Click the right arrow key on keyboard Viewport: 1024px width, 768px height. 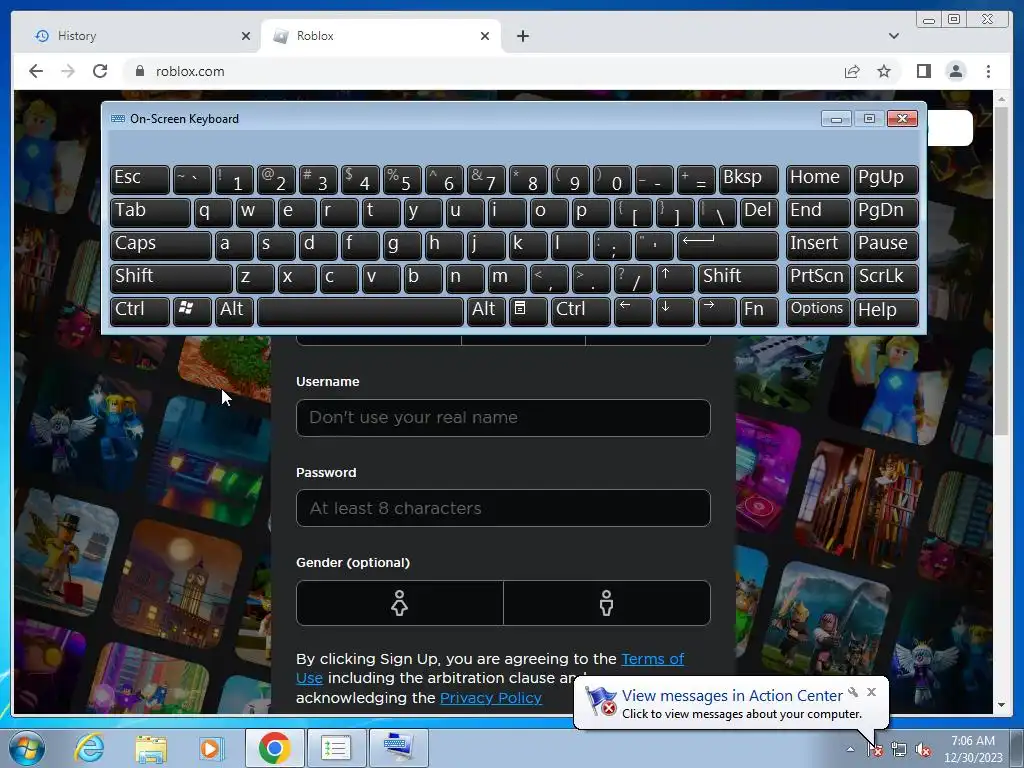717,310
